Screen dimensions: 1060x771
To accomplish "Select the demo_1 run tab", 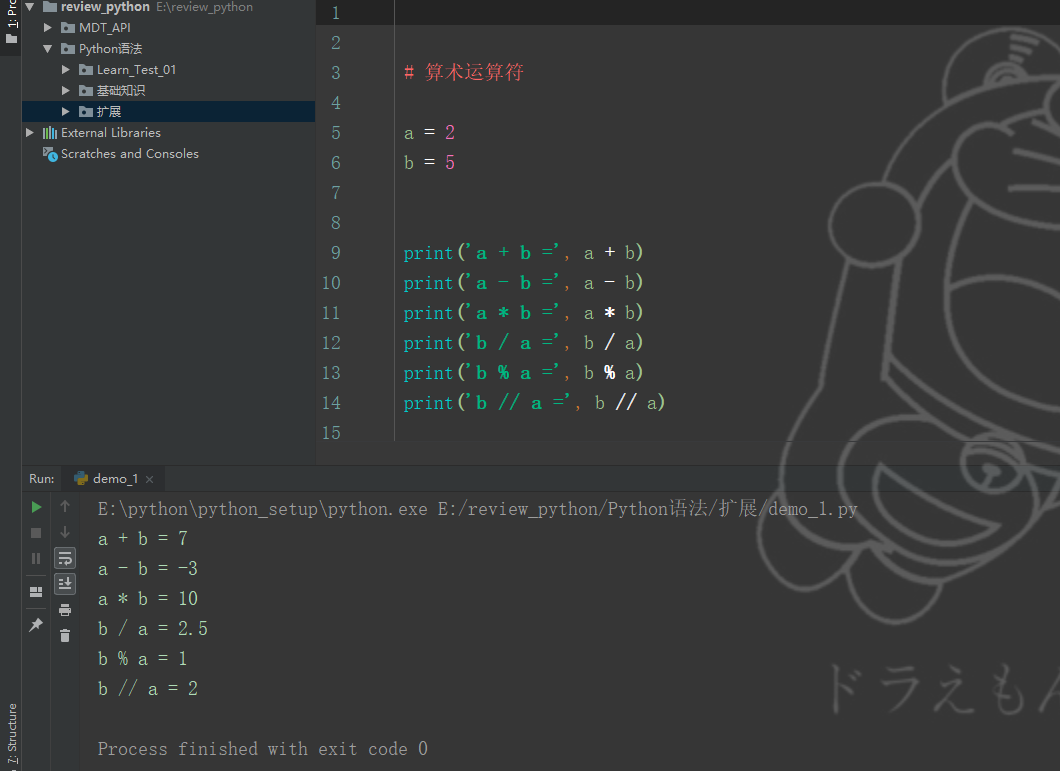I will pyautogui.click(x=114, y=479).
